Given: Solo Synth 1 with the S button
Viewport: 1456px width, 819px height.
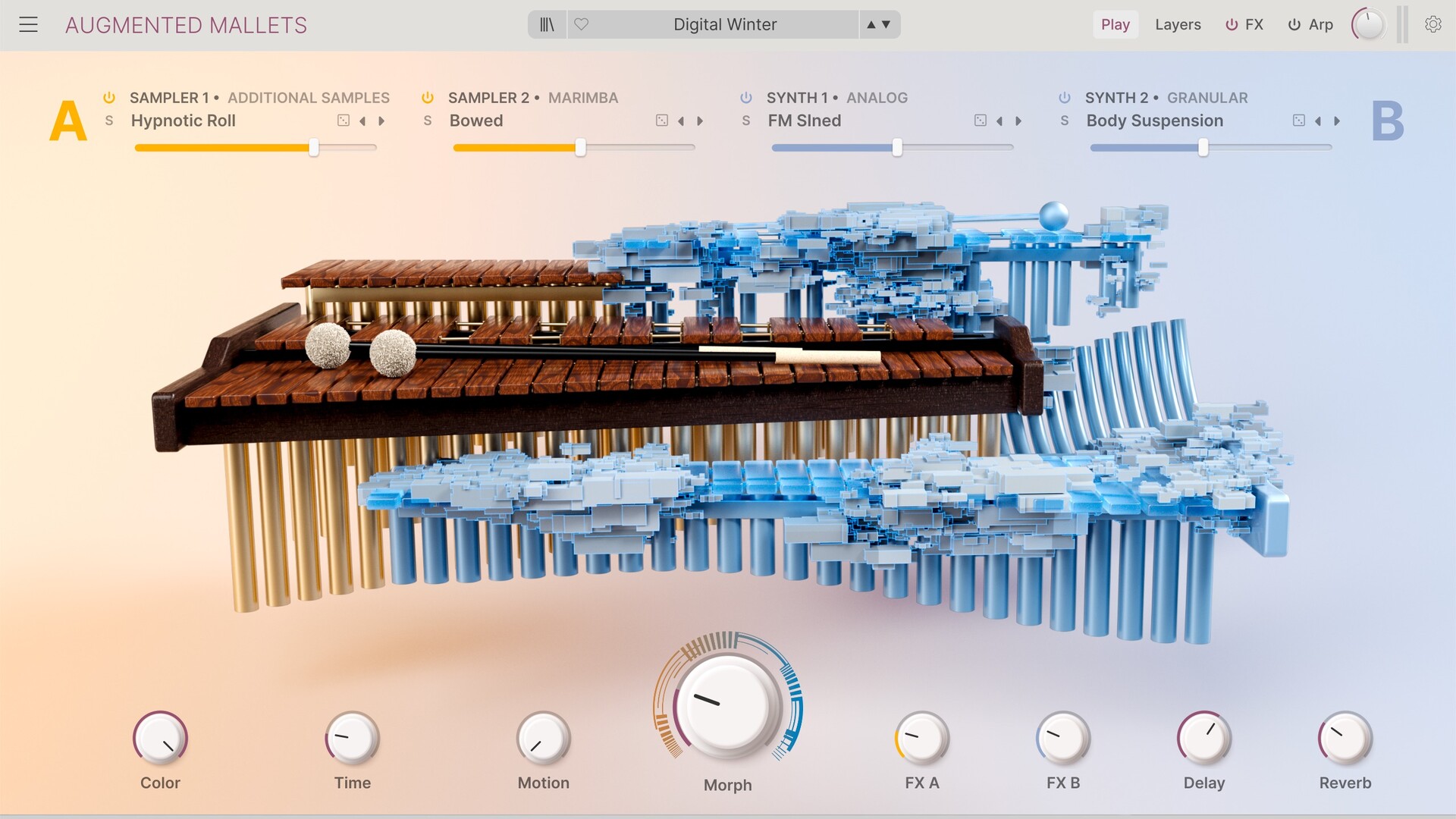Looking at the screenshot, I should click(746, 121).
